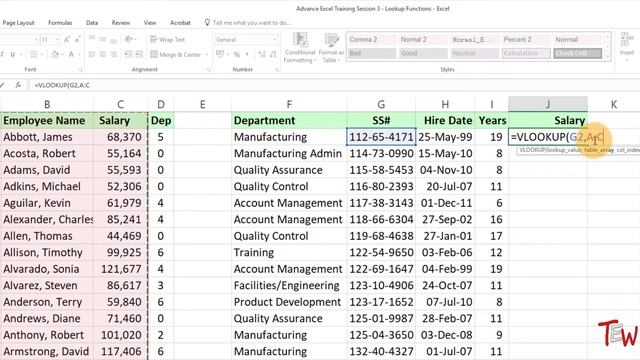Apply the Neutral cell style
The width and height of the screenshot is (640, 360).
click(474, 53)
